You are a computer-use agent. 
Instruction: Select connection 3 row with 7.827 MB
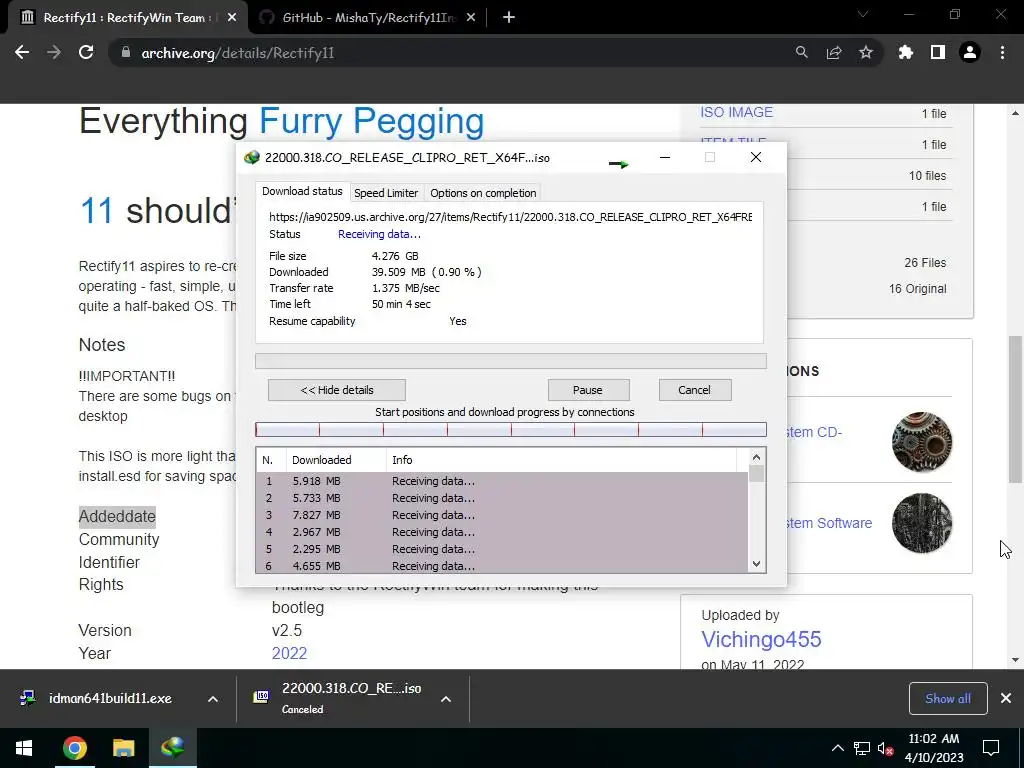coord(502,515)
